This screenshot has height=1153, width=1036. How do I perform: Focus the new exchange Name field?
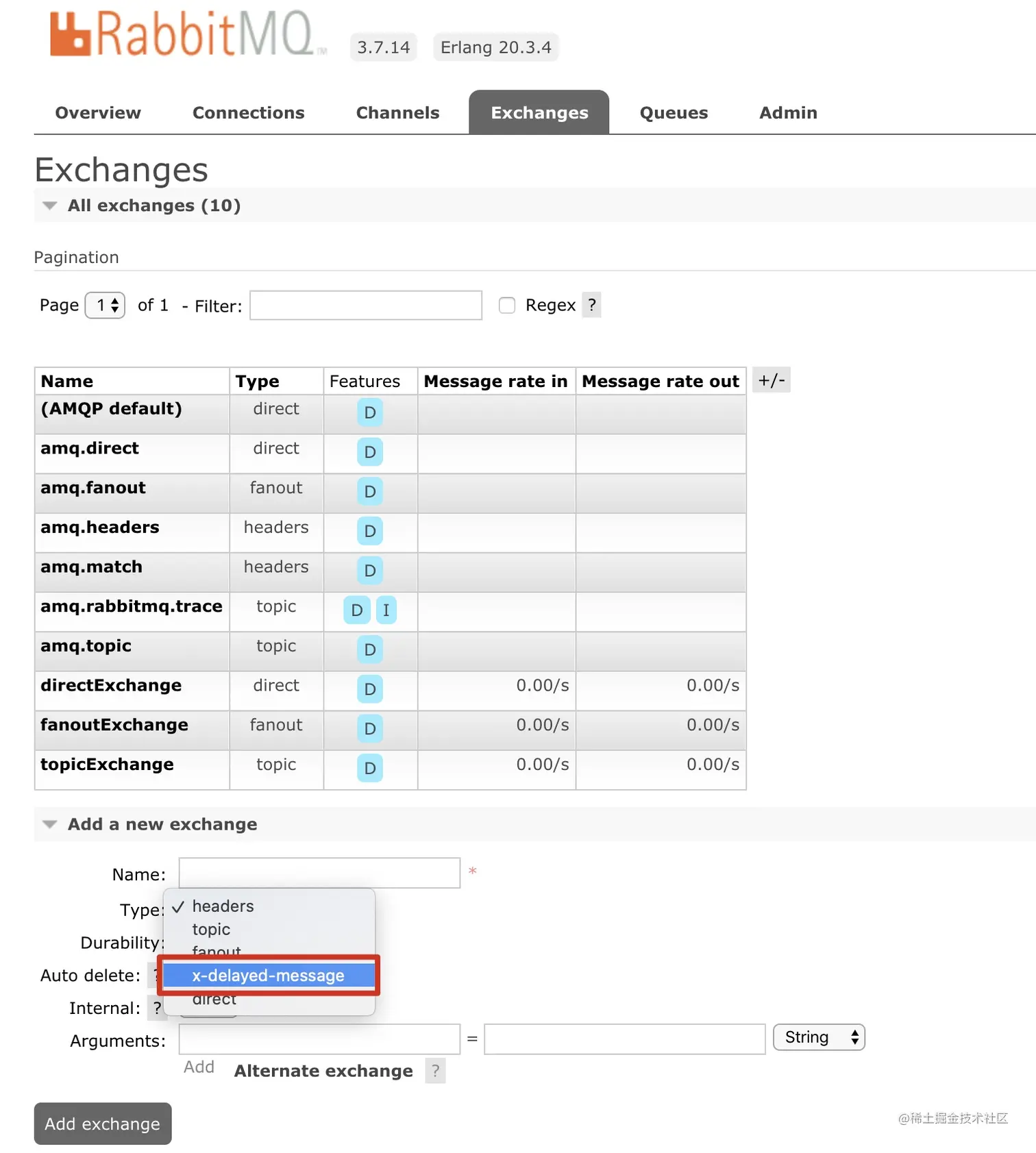point(319,873)
